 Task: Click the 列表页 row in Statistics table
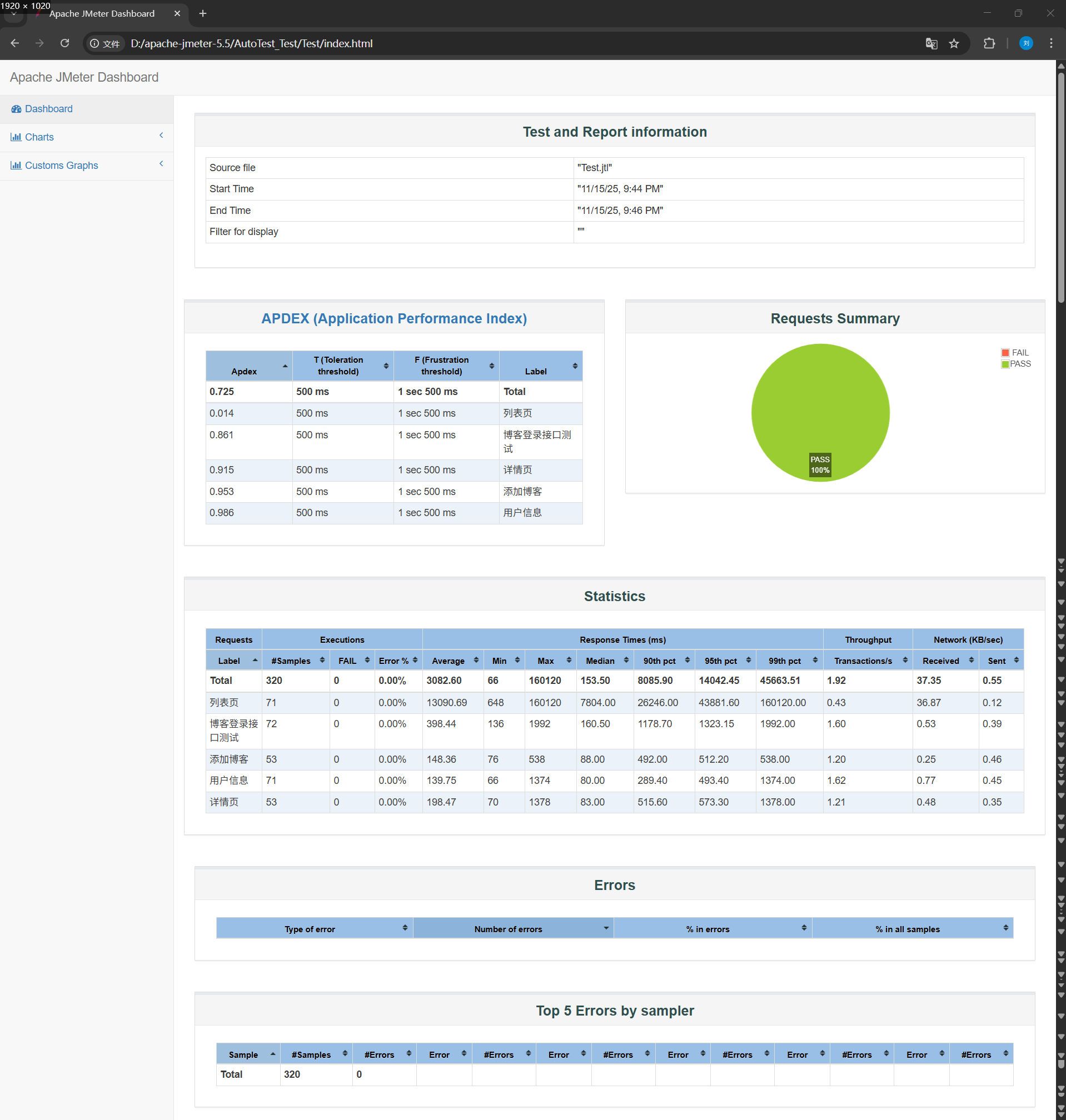(x=615, y=703)
